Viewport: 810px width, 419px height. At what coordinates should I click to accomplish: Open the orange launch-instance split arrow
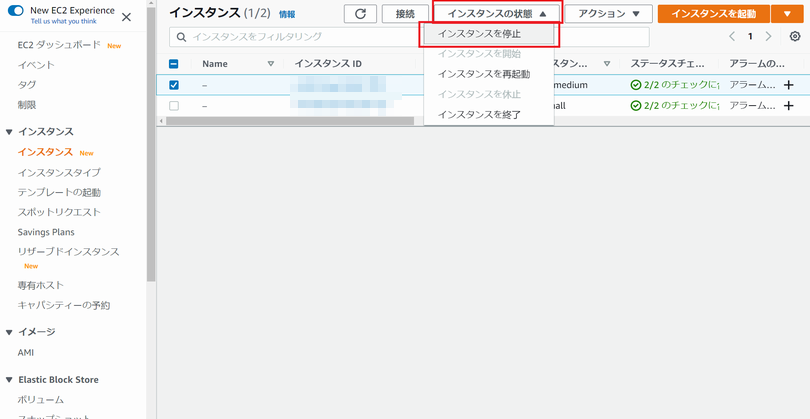787,14
